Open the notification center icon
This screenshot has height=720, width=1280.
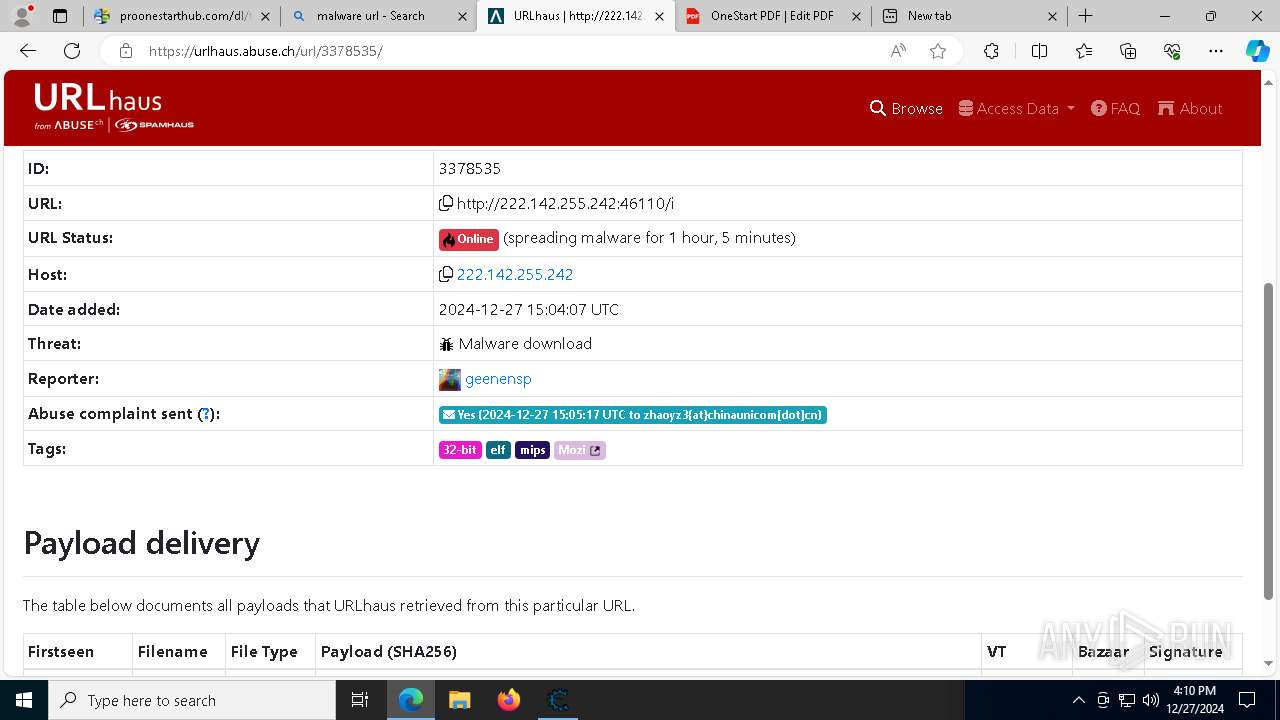pyautogui.click(x=1247, y=700)
